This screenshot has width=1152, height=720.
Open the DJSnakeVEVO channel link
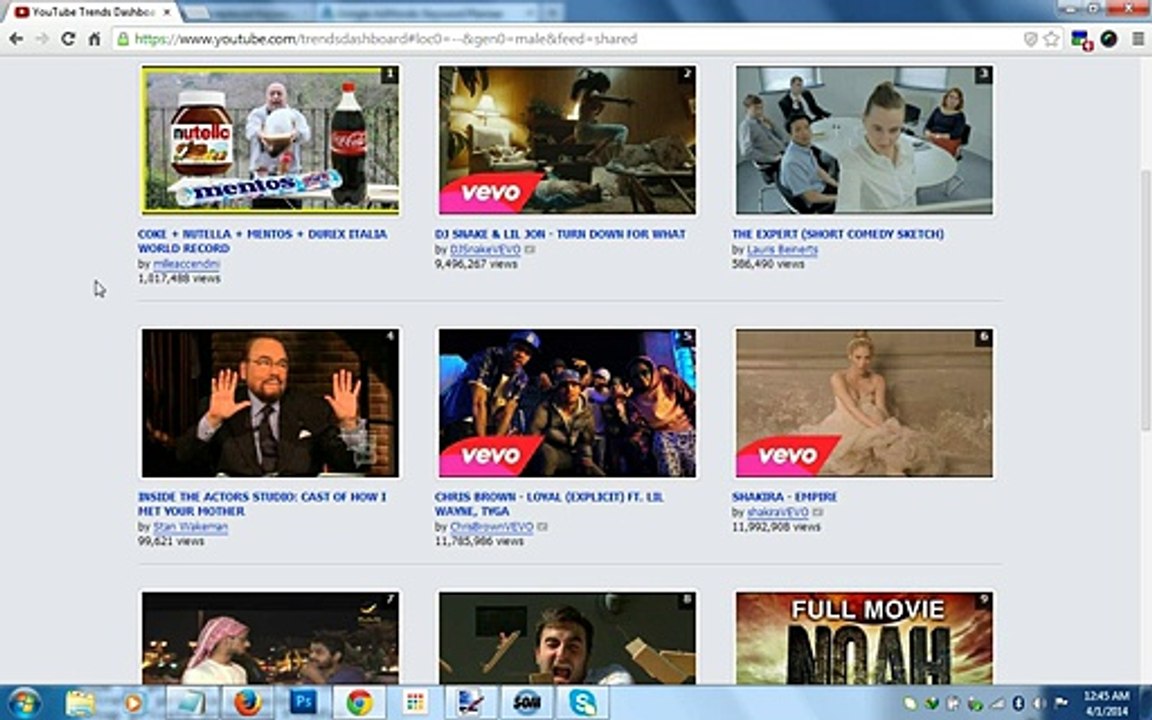(x=485, y=250)
